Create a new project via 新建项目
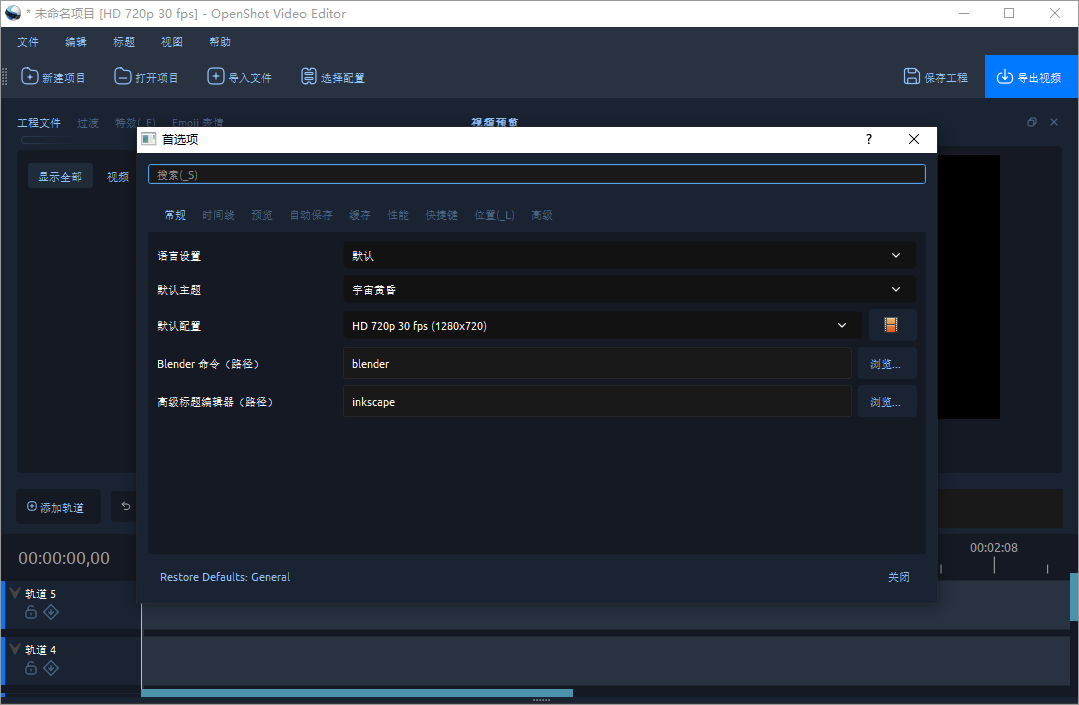1079x705 pixels. pos(53,76)
